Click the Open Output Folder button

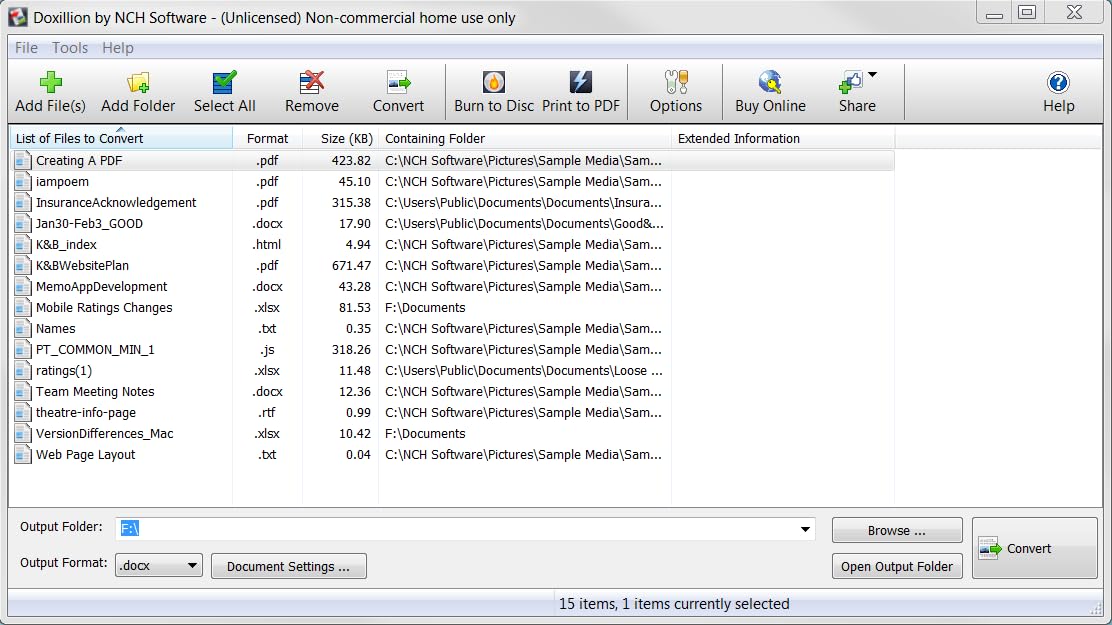[x=897, y=566]
